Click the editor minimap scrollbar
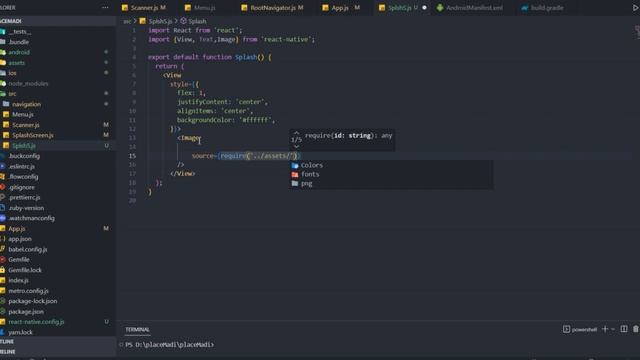Viewport: 640px width, 360px height. (637, 32)
